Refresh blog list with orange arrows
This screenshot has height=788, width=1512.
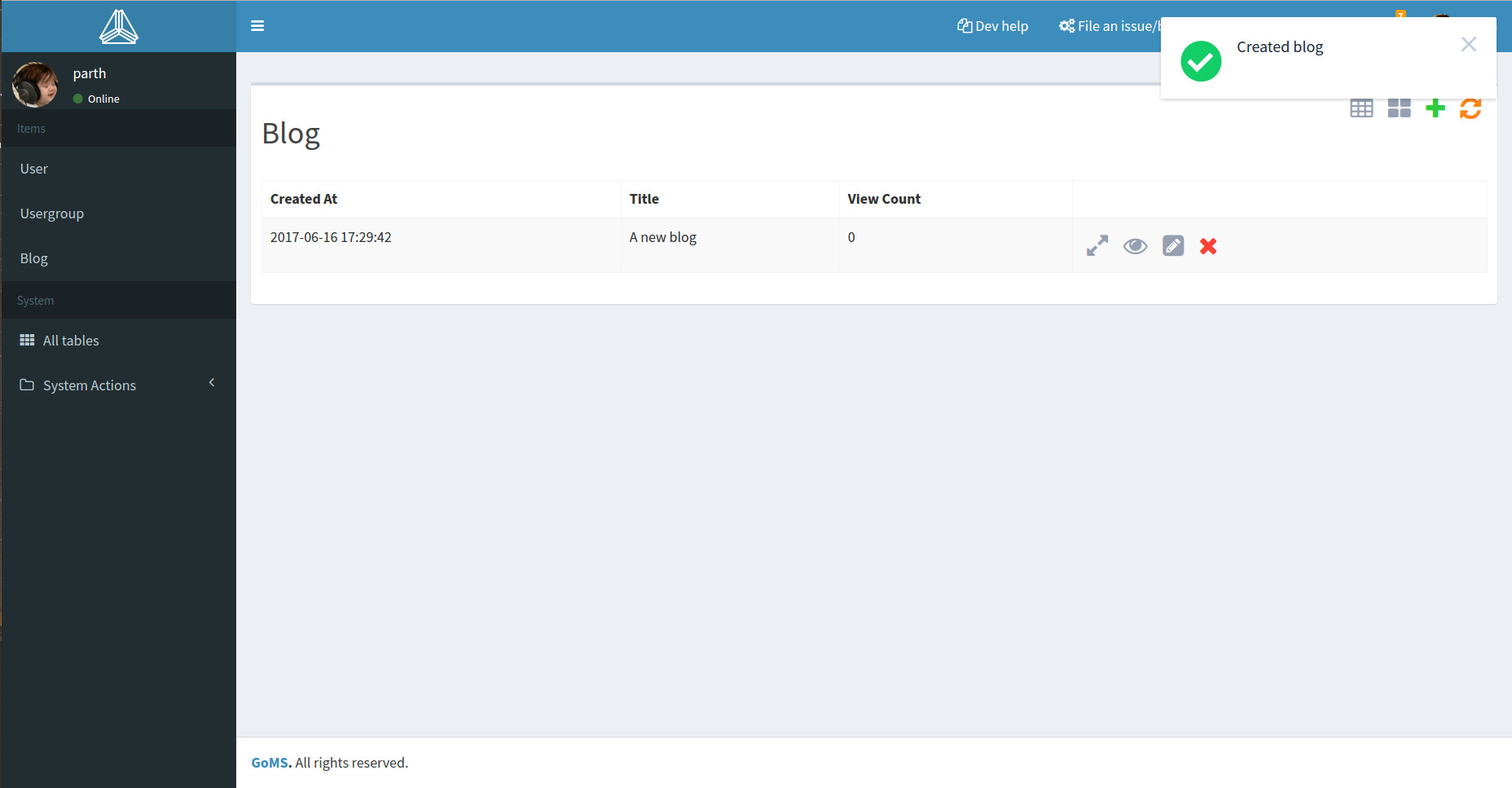pyautogui.click(x=1470, y=108)
